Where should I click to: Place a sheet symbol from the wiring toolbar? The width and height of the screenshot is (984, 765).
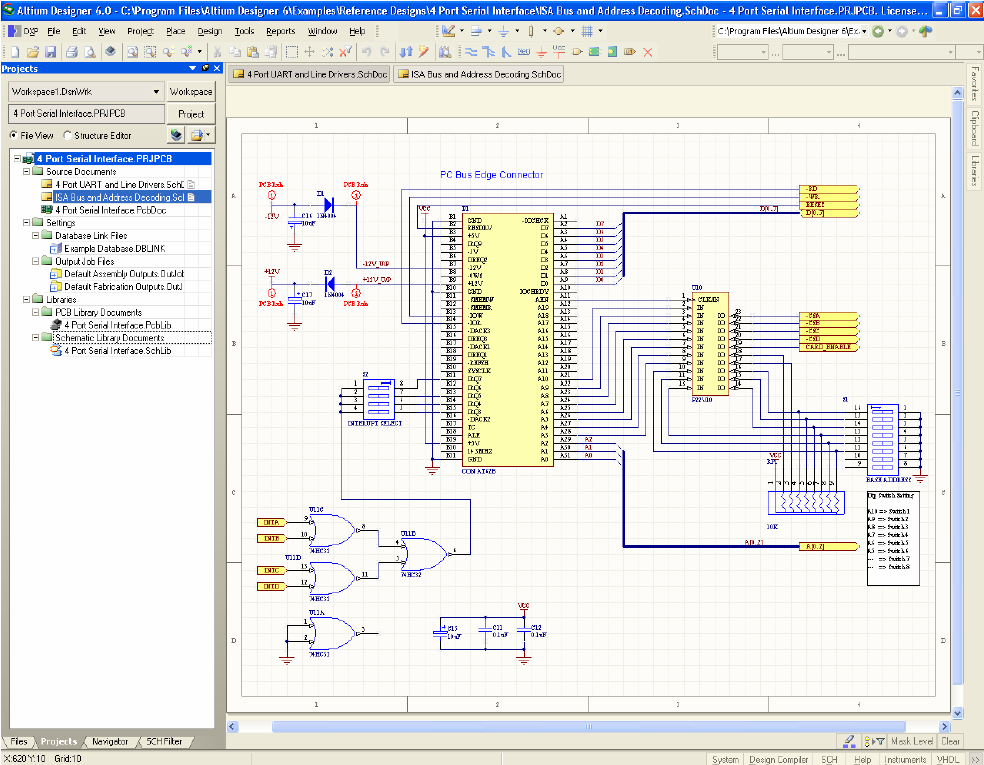coord(594,52)
